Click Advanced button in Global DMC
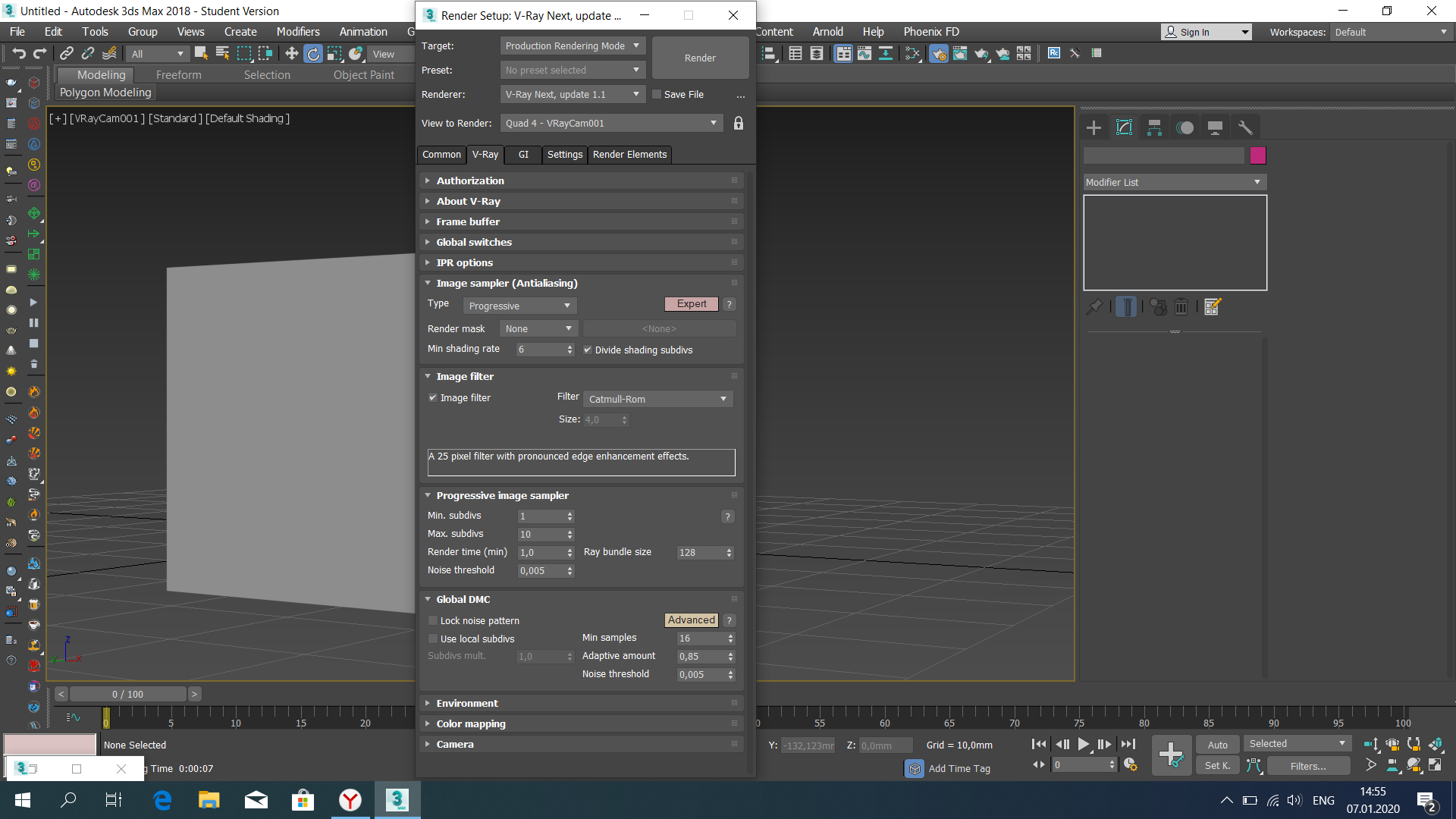The image size is (1456, 819). (691, 620)
